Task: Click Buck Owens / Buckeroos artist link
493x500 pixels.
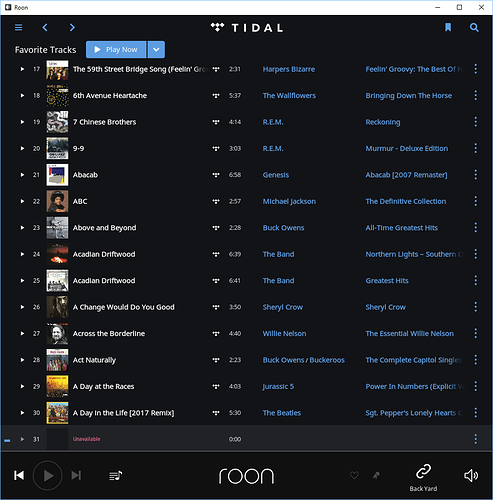Action: click(304, 360)
